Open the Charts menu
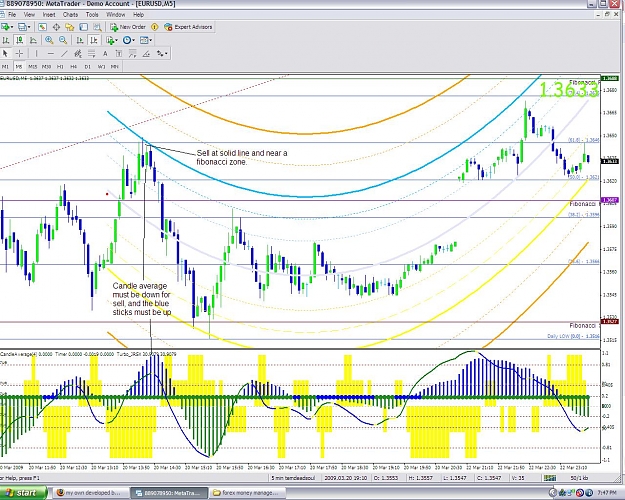This screenshot has width=625, height=500. point(71,15)
